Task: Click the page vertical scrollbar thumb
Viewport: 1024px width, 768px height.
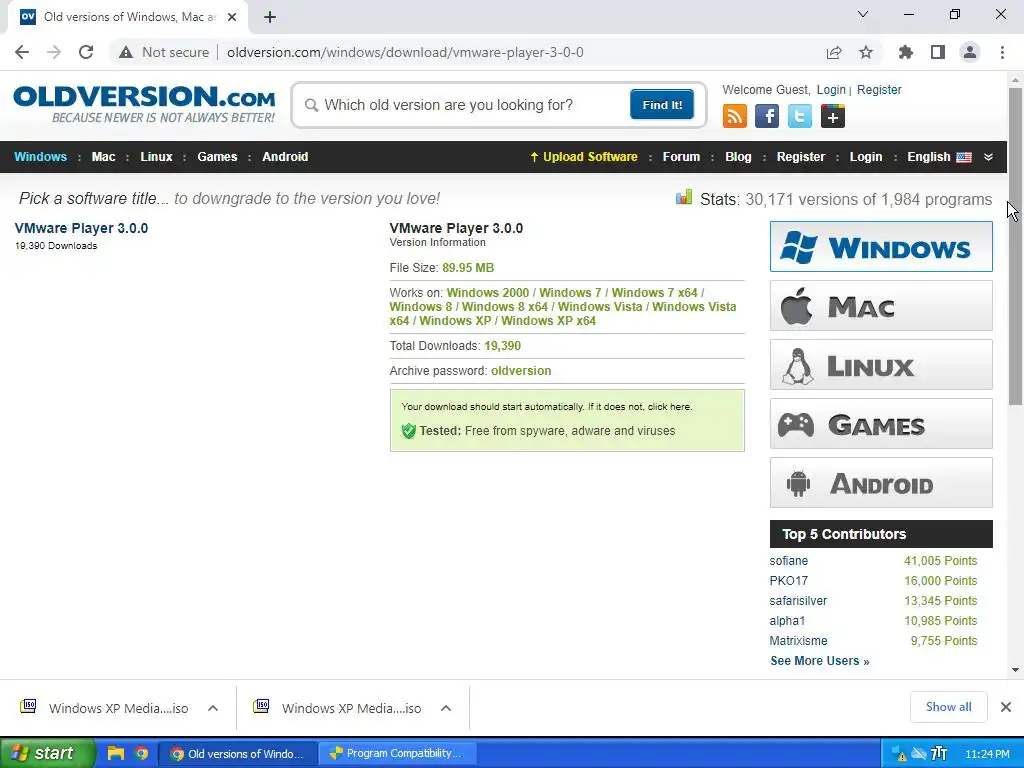Action: [x=1015, y=246]
